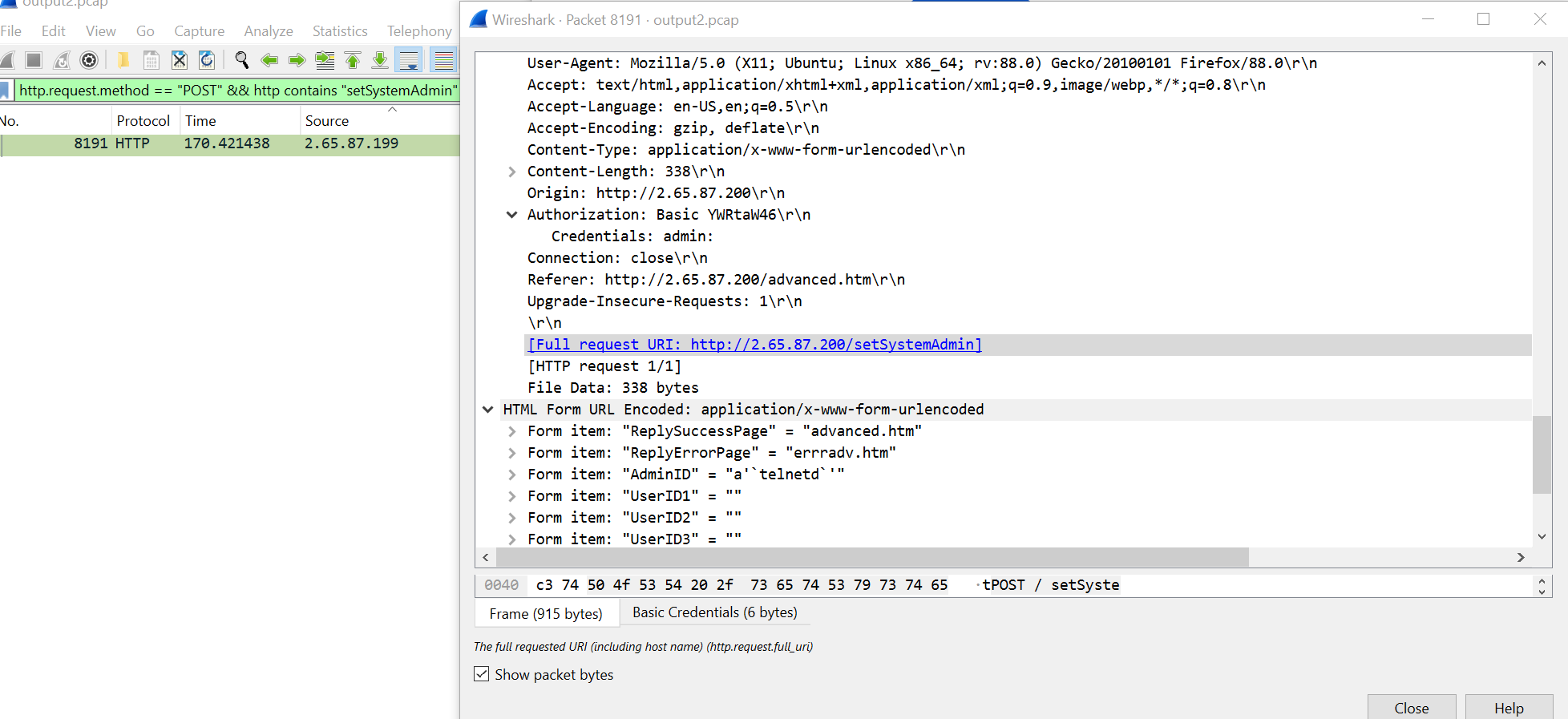Click the Help button in the packet dialog
The image size is (1568, 719).
(x=1509, y=707)
